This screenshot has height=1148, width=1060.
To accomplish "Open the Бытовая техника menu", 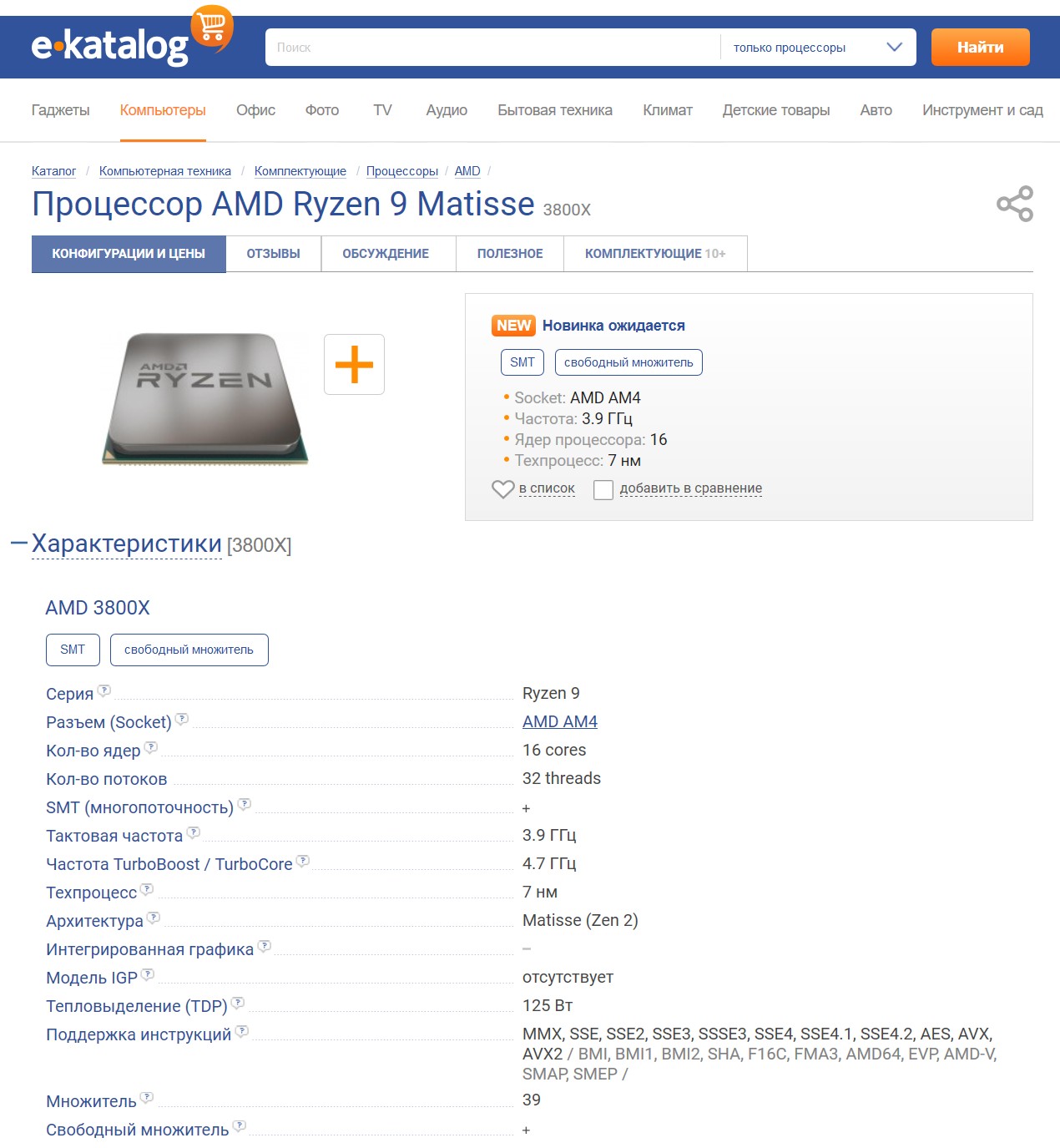I will [555, 110].
